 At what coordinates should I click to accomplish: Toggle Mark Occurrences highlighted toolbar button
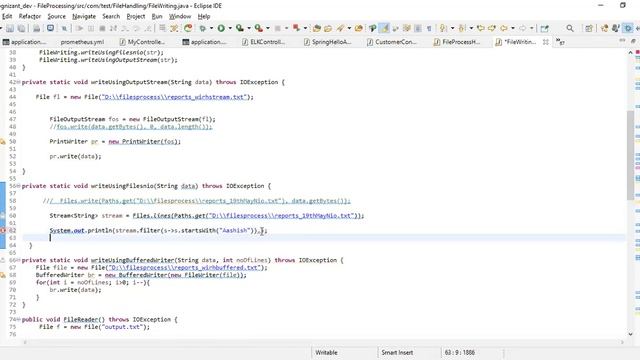(x=384, y=28)
